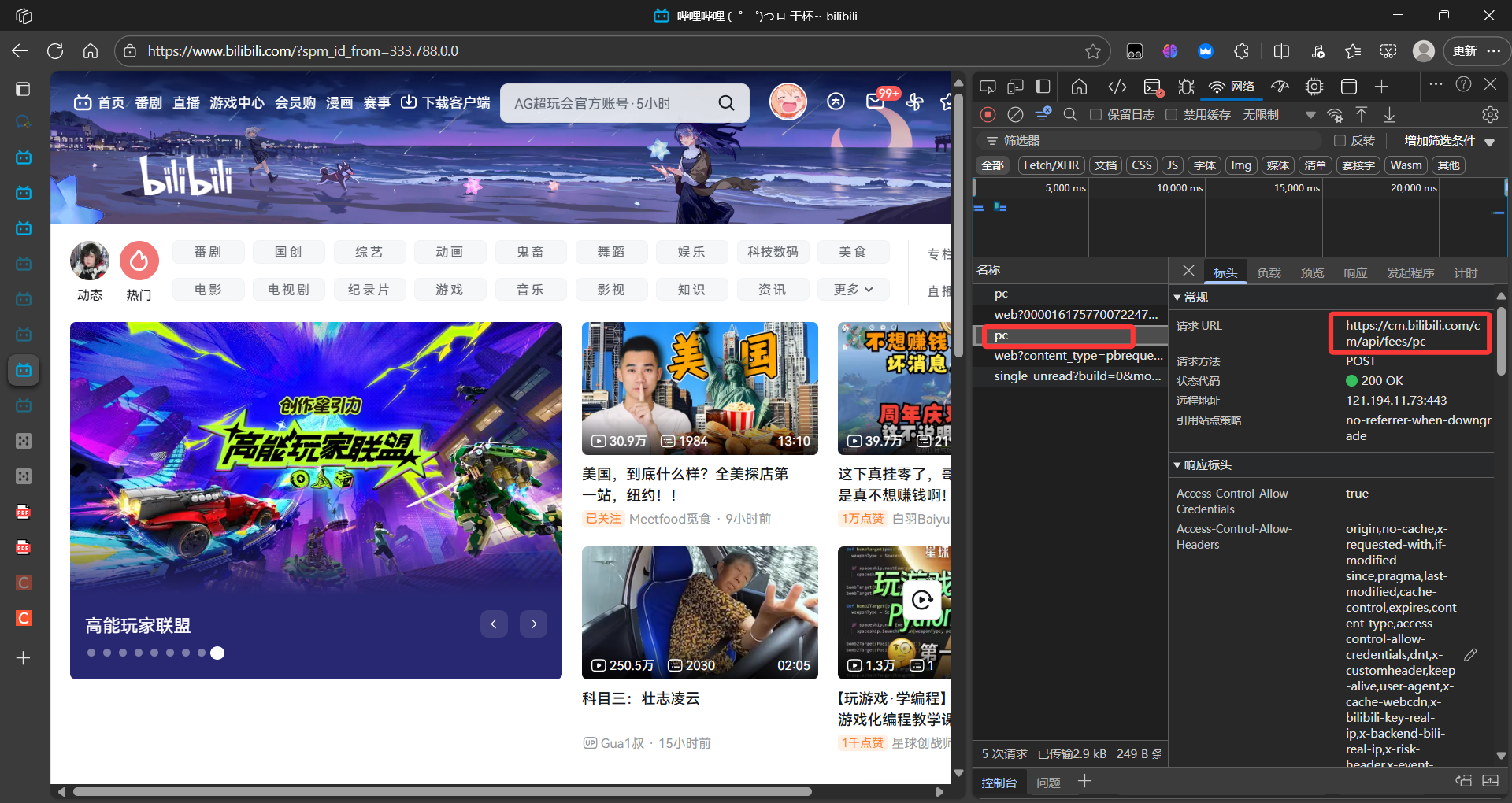The width and height of the screenshot is (1512, 803).
Task: Toggle the JS request filter
Action: [x=1173, y=165]
